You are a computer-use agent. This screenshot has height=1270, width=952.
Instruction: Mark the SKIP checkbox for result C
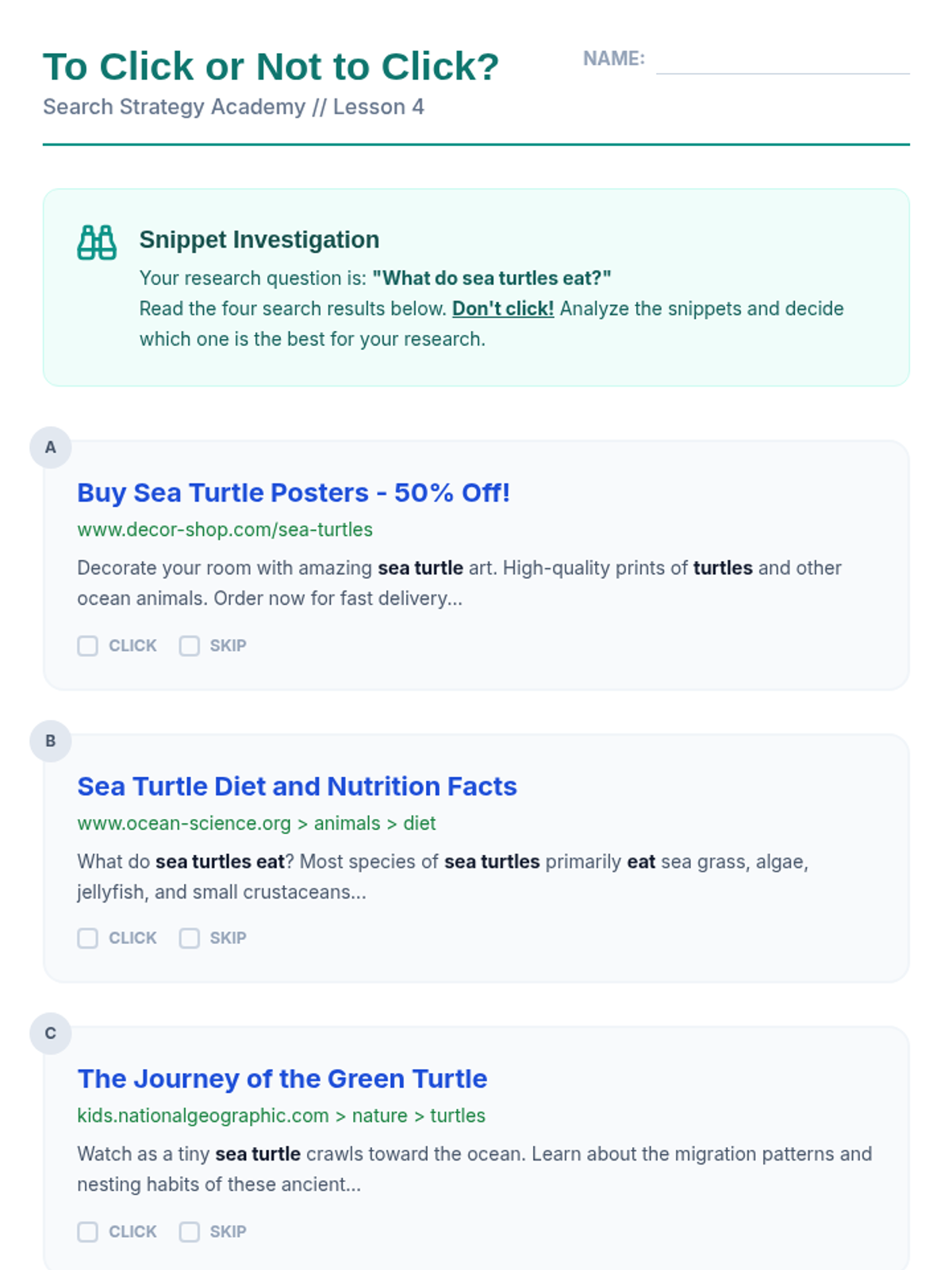tap(190, 1232)
